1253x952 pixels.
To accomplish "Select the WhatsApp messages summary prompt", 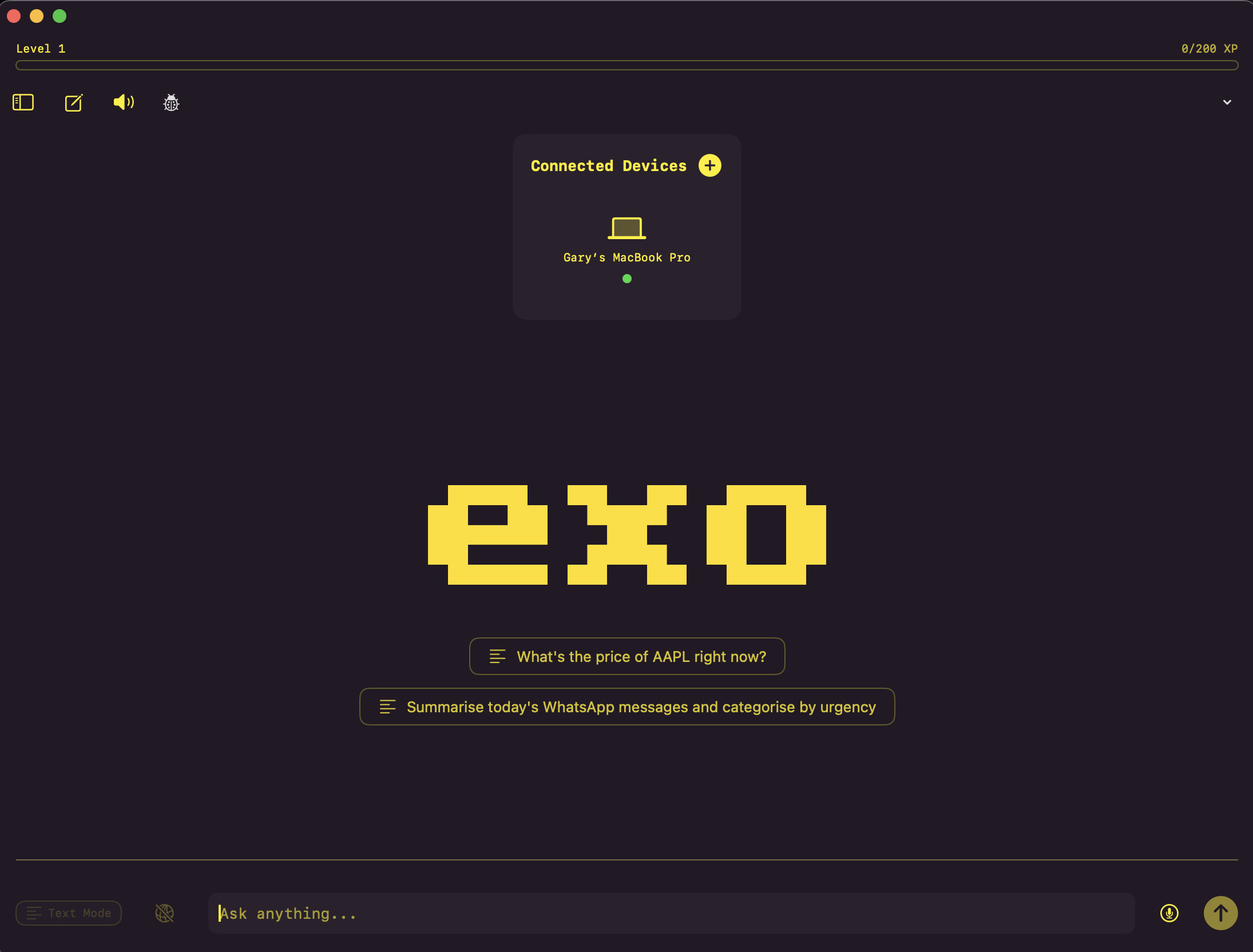I will click(x=627, y=706).
